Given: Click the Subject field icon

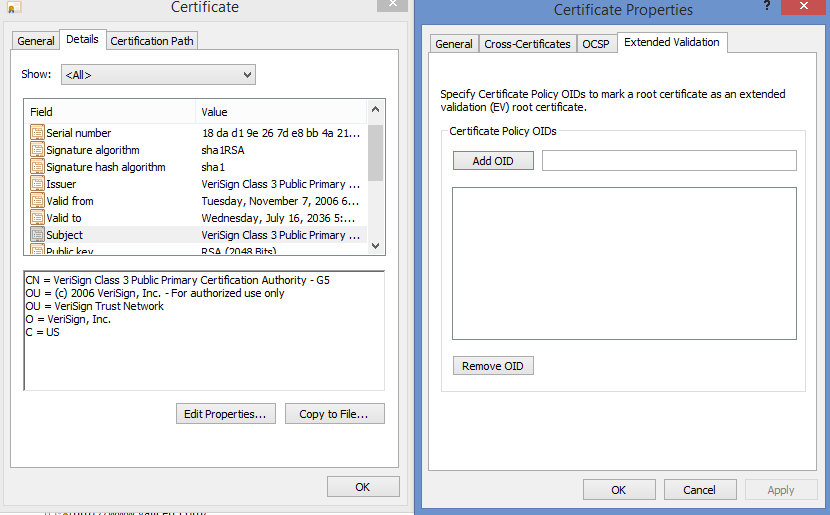Looking at the screenshot, I should tap(37, 234).
